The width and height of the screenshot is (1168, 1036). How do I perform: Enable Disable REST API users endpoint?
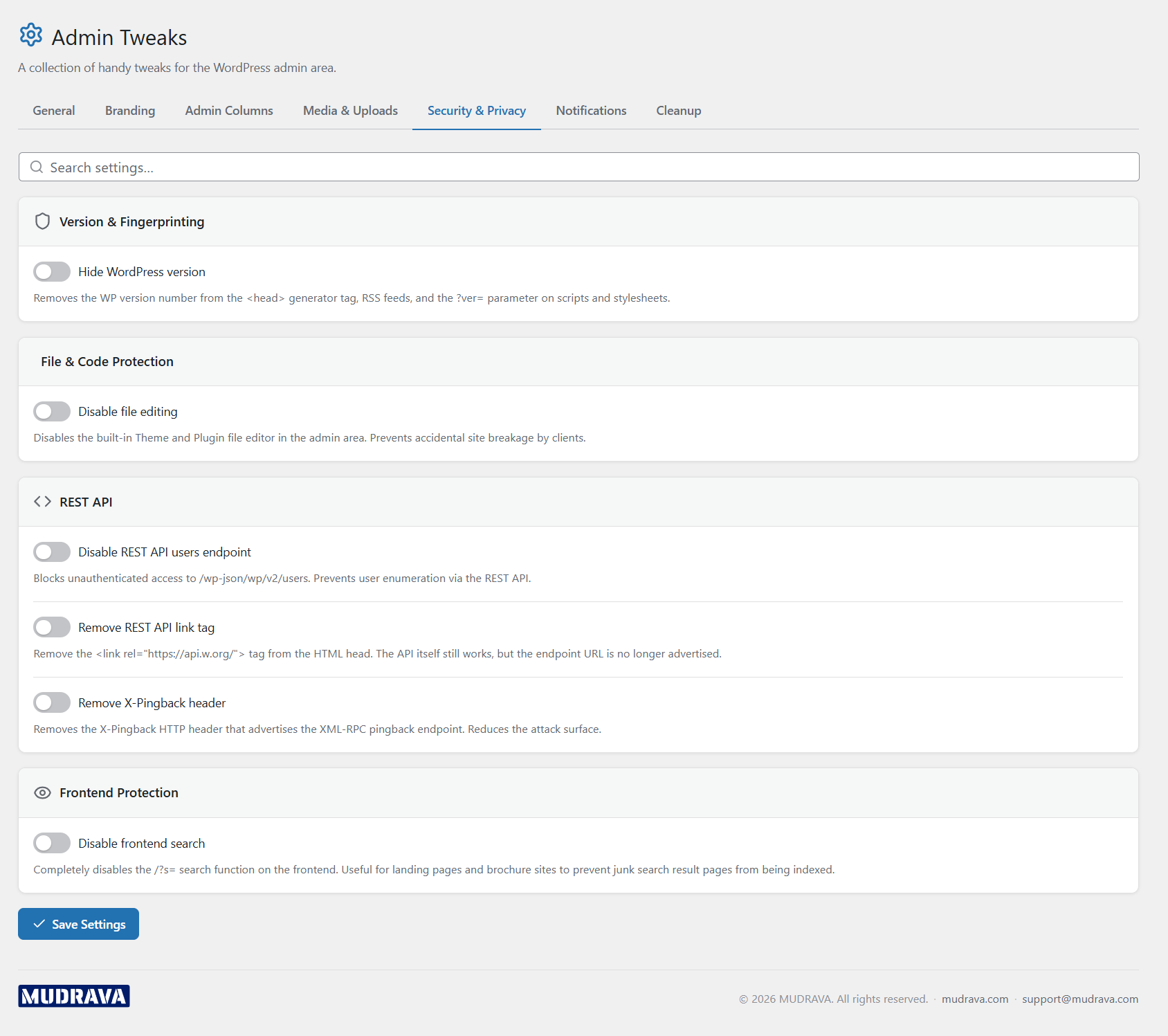click(x=51, y=552)
